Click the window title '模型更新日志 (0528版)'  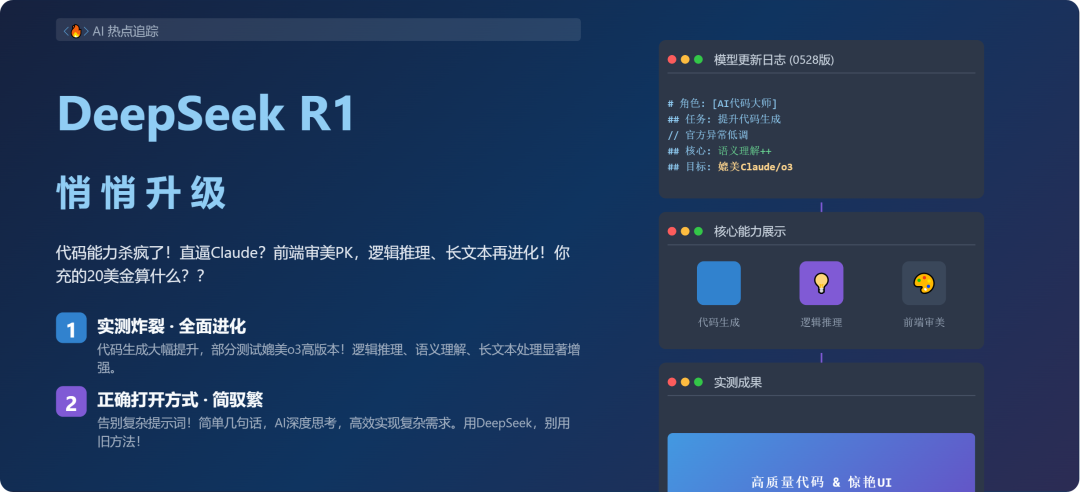774,60
